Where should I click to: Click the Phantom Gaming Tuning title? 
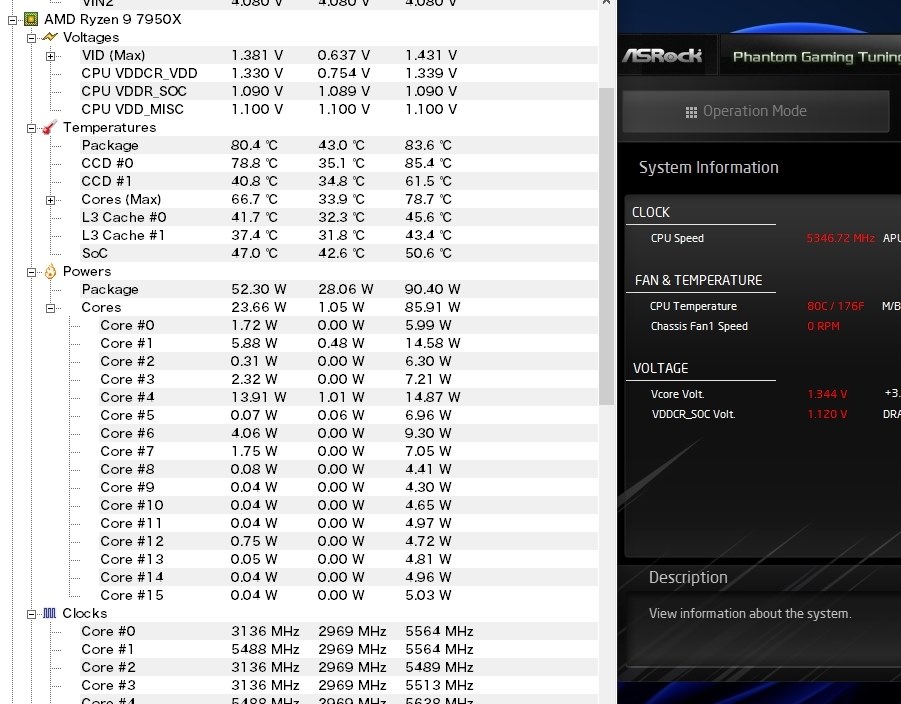(817, 57)
